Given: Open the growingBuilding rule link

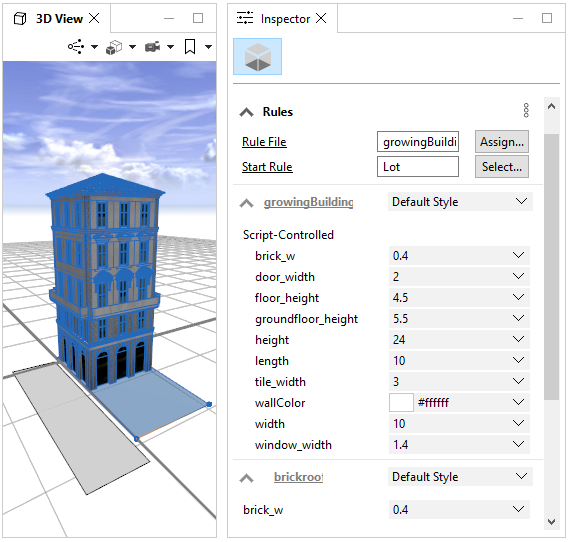Looking at the screenshot, I should (308, 202).
